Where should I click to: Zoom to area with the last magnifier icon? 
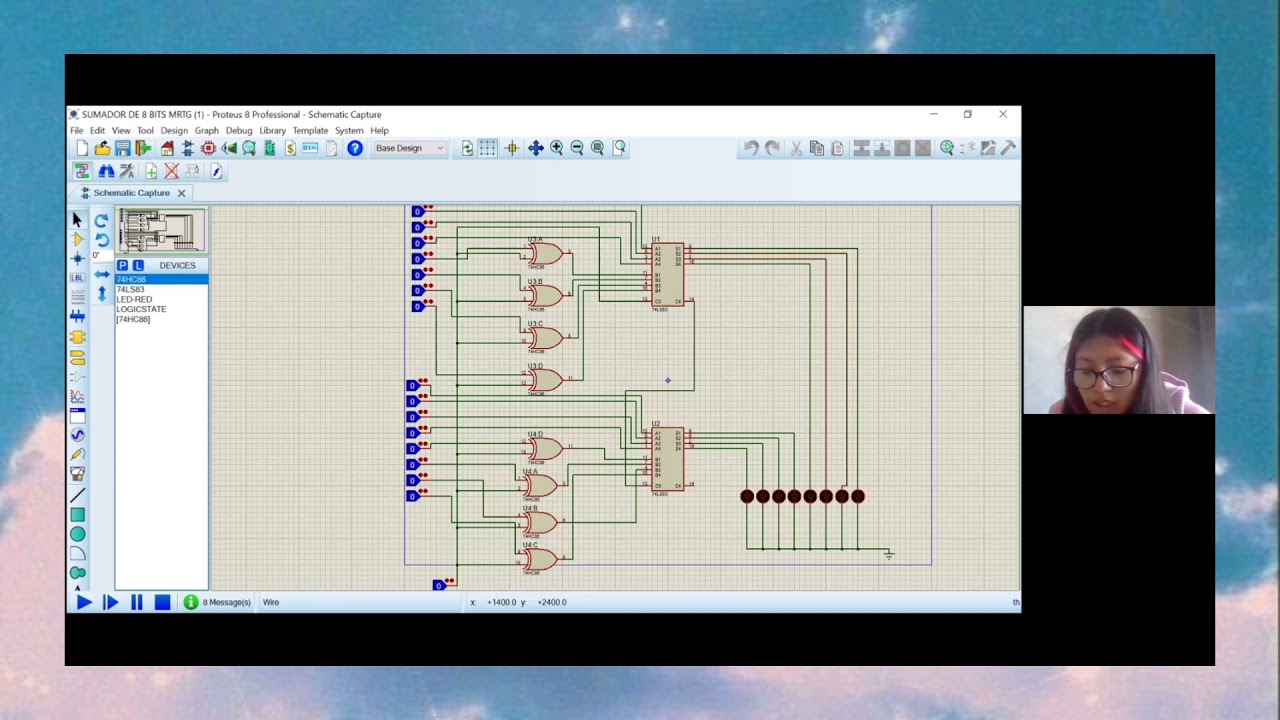click(619, 148)
